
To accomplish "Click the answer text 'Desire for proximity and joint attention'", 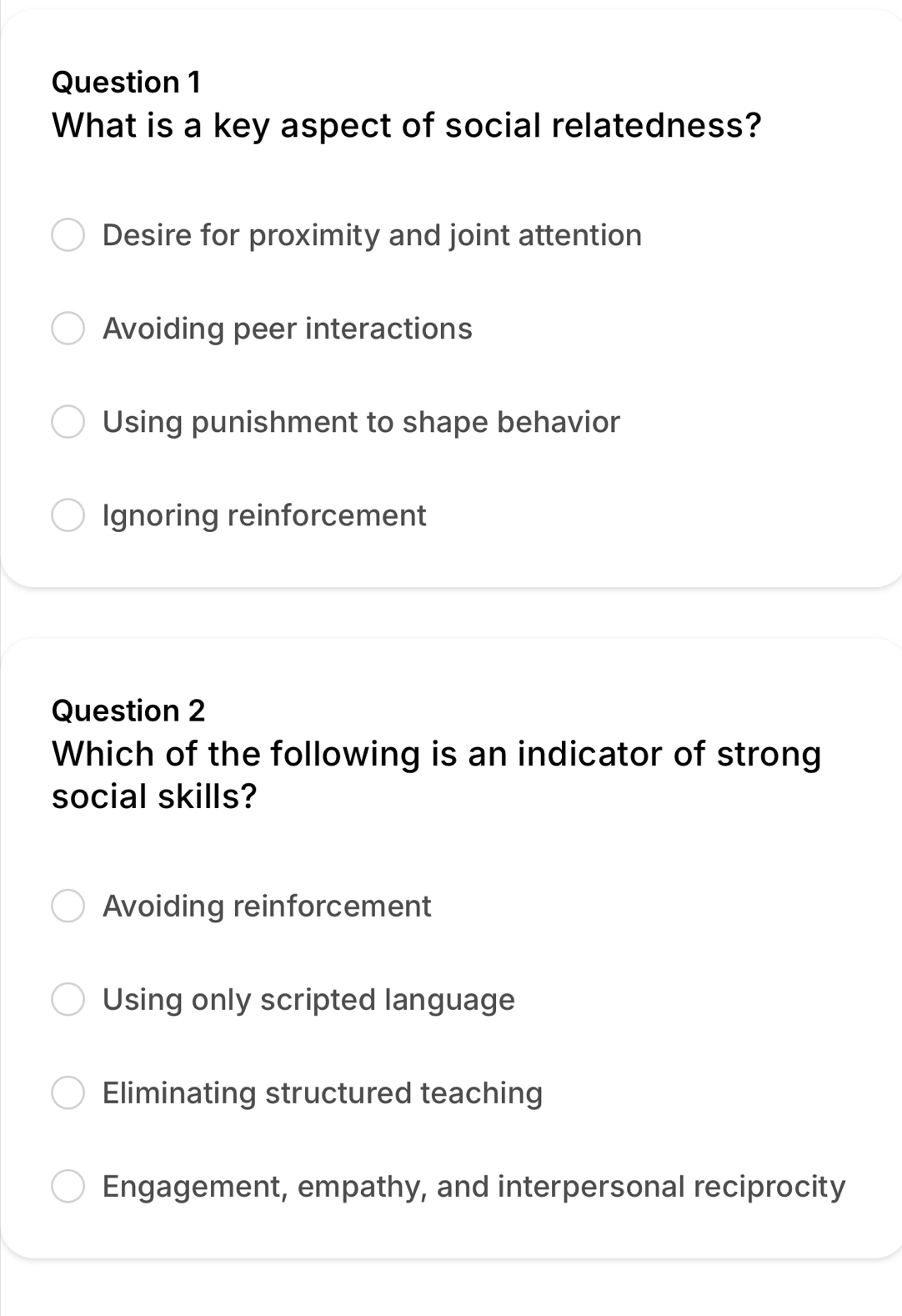I will 372,235.
